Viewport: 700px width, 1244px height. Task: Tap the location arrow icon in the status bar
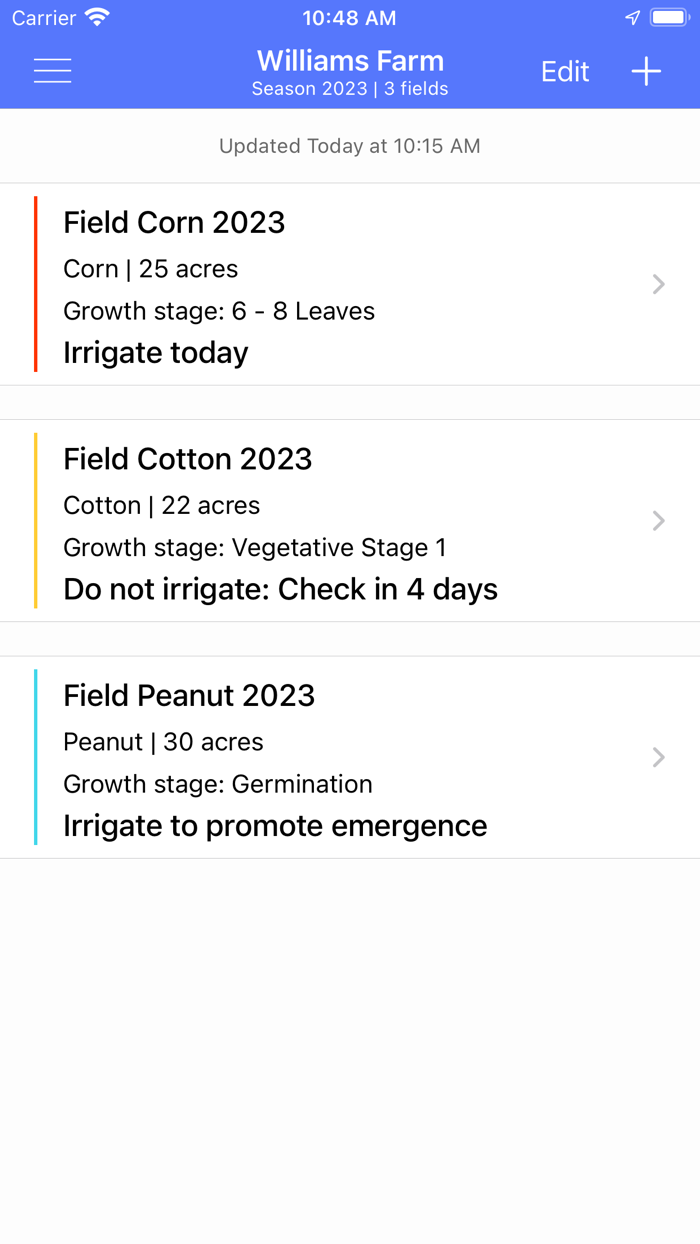(631, 16)
